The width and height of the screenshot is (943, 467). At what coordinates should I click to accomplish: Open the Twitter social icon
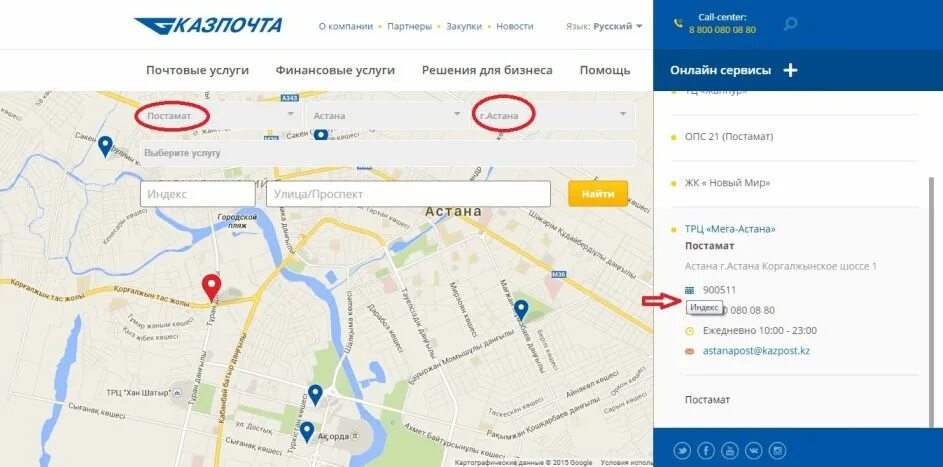(682, 450)
